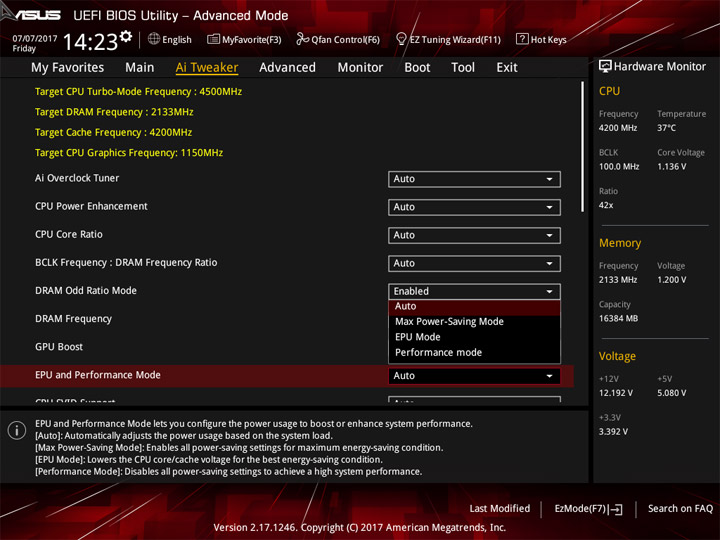Click the BCLK value 100.0 MHz
720x540 pixels.
[x=619, y=167]
